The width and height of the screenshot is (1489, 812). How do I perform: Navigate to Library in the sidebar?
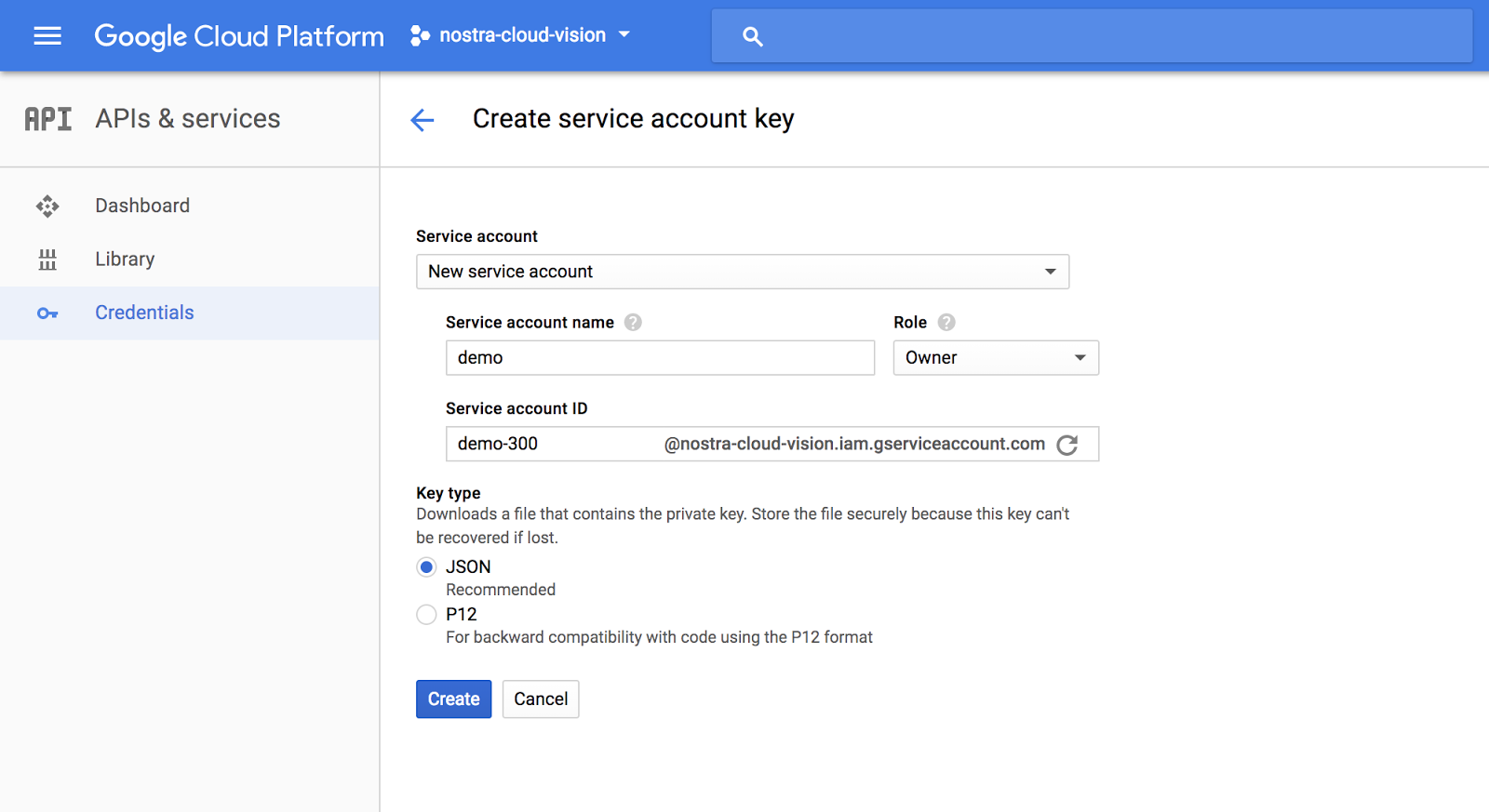click(x=125, y=260)
